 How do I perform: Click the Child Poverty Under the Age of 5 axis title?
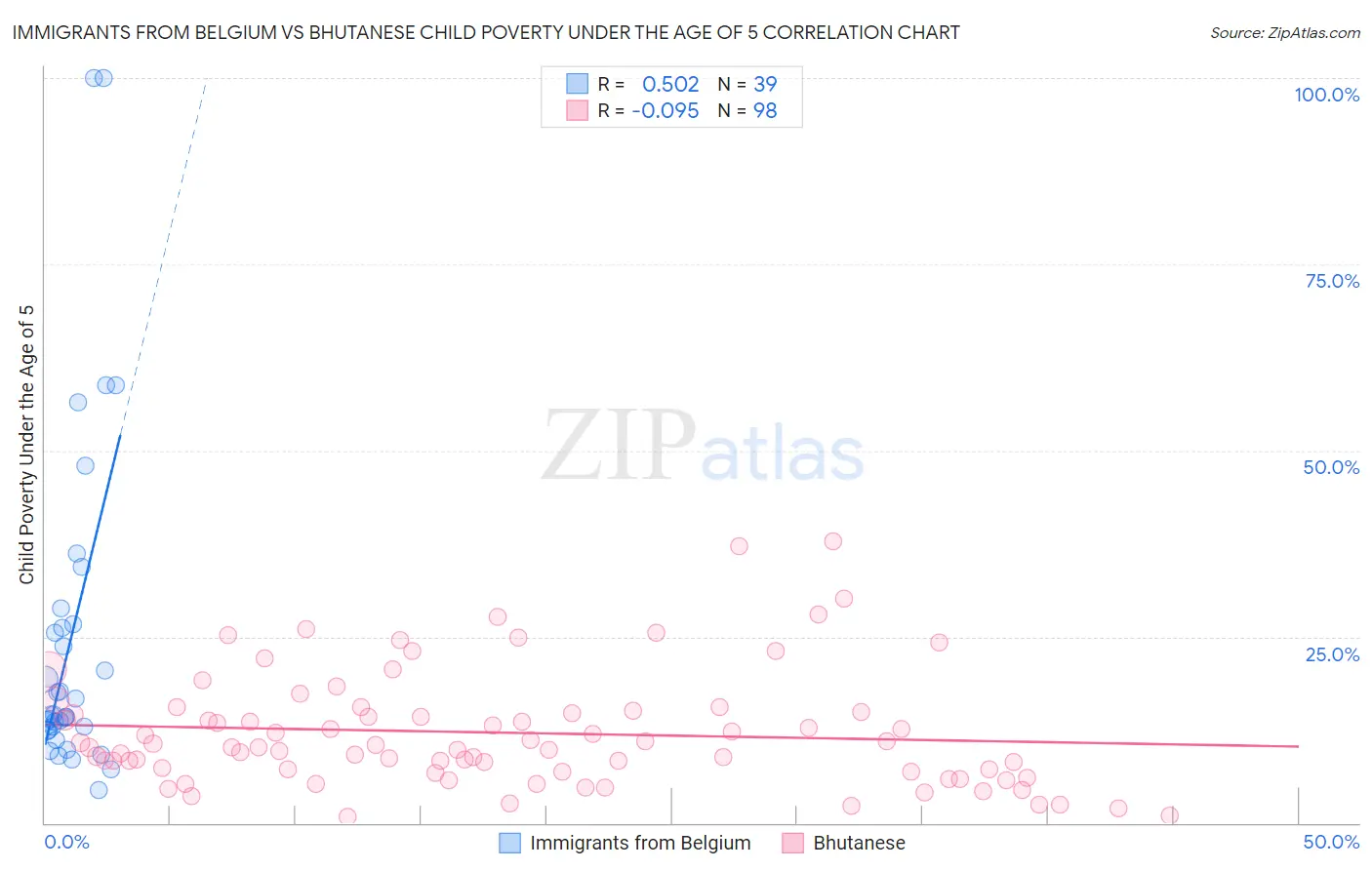click(26, 445)
